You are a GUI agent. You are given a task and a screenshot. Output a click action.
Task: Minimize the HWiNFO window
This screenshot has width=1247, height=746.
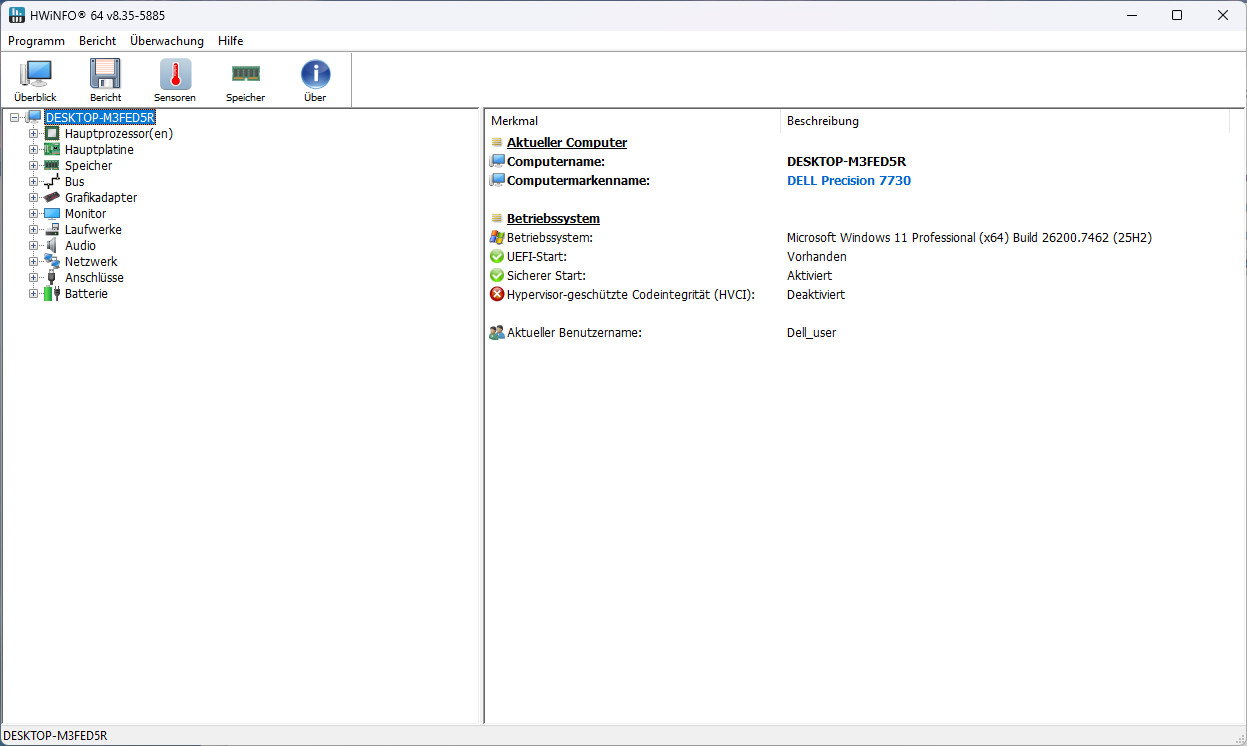pyautogui.click(x=1131, y=15)
